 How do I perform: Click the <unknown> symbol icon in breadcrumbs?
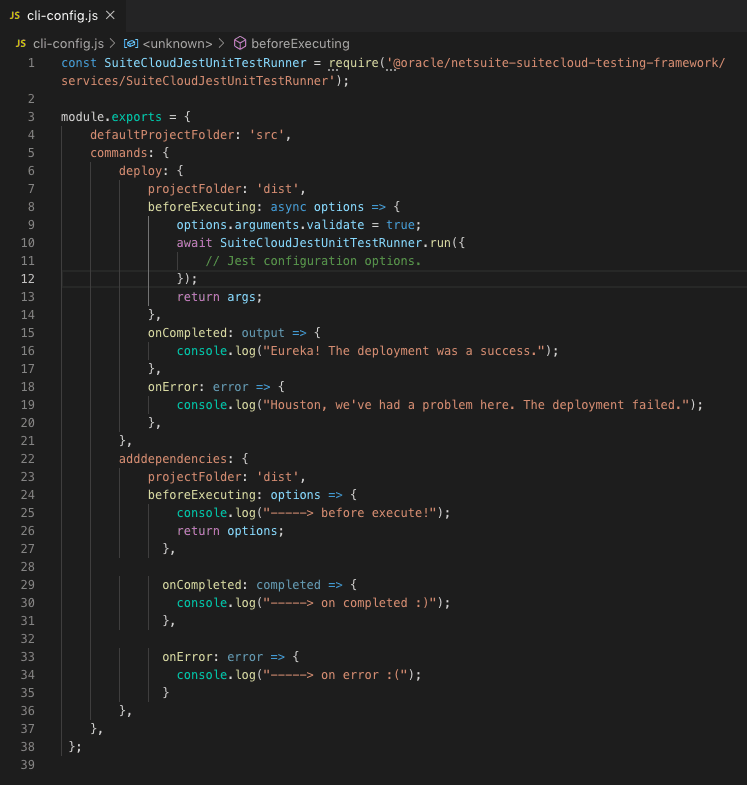(x=131, y=44)
